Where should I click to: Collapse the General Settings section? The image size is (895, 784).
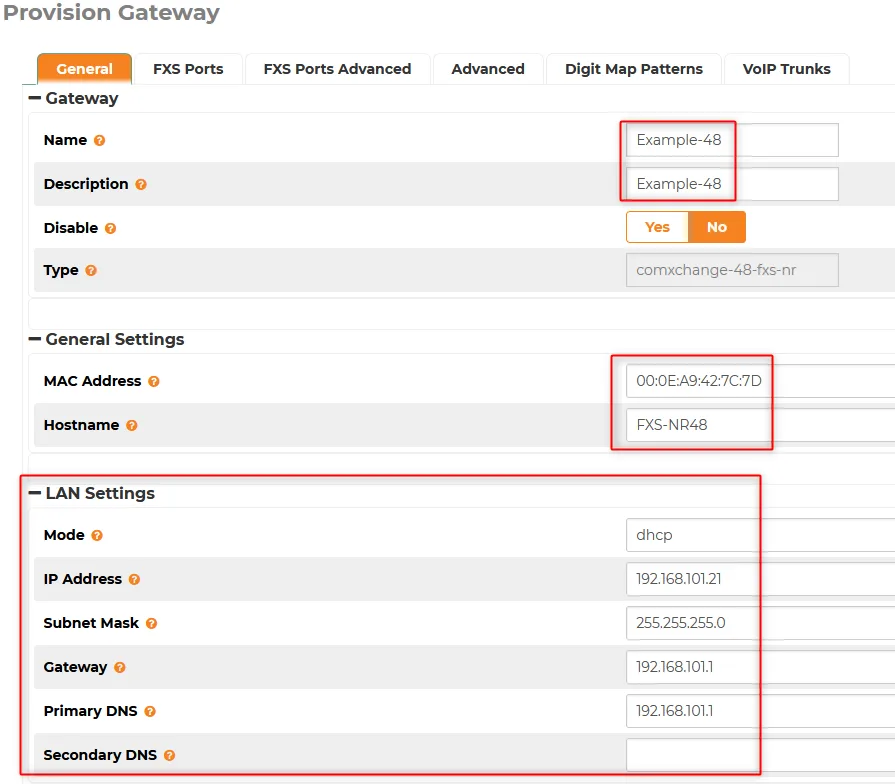[x=35, y=339]
